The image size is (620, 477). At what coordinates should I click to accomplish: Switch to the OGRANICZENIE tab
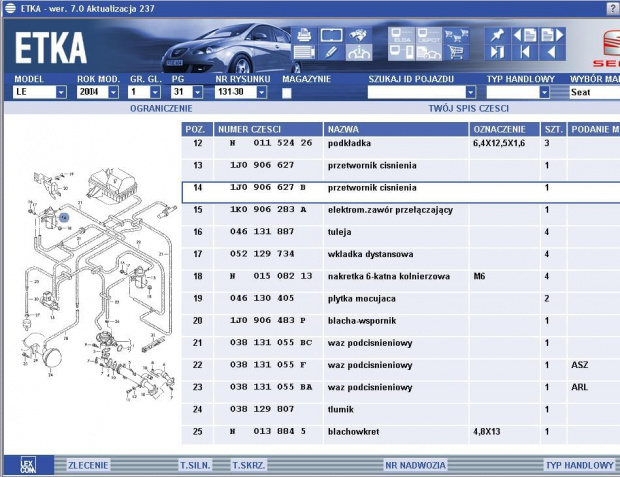click(x=161, y=108)
